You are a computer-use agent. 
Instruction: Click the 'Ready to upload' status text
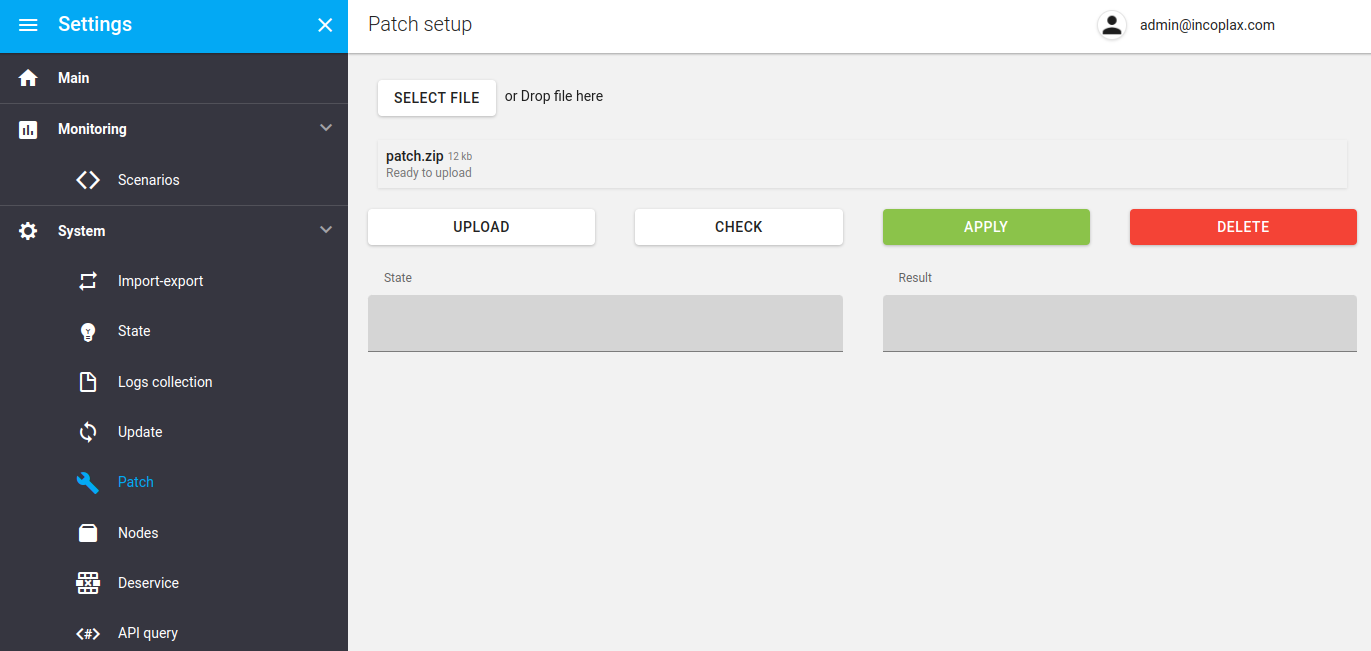pos(429,173)
